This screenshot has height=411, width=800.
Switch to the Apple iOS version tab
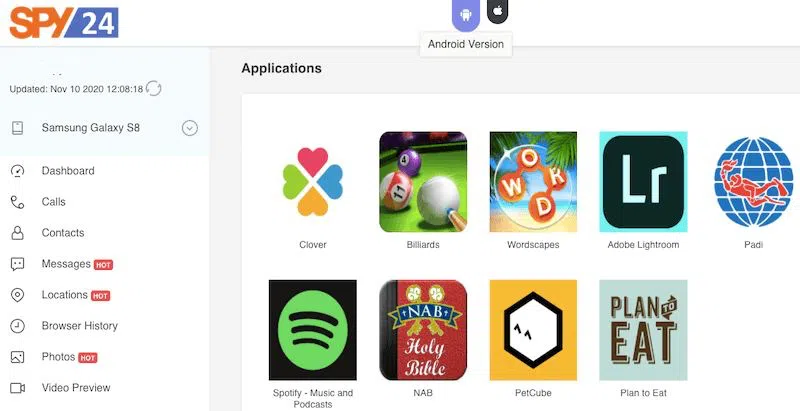(x=497, y=10)
